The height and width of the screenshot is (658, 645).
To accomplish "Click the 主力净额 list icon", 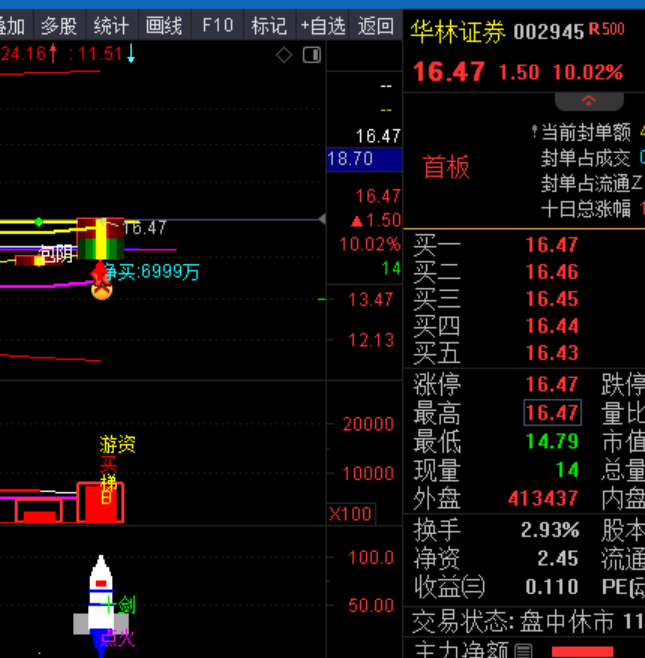I will point(523,651).
